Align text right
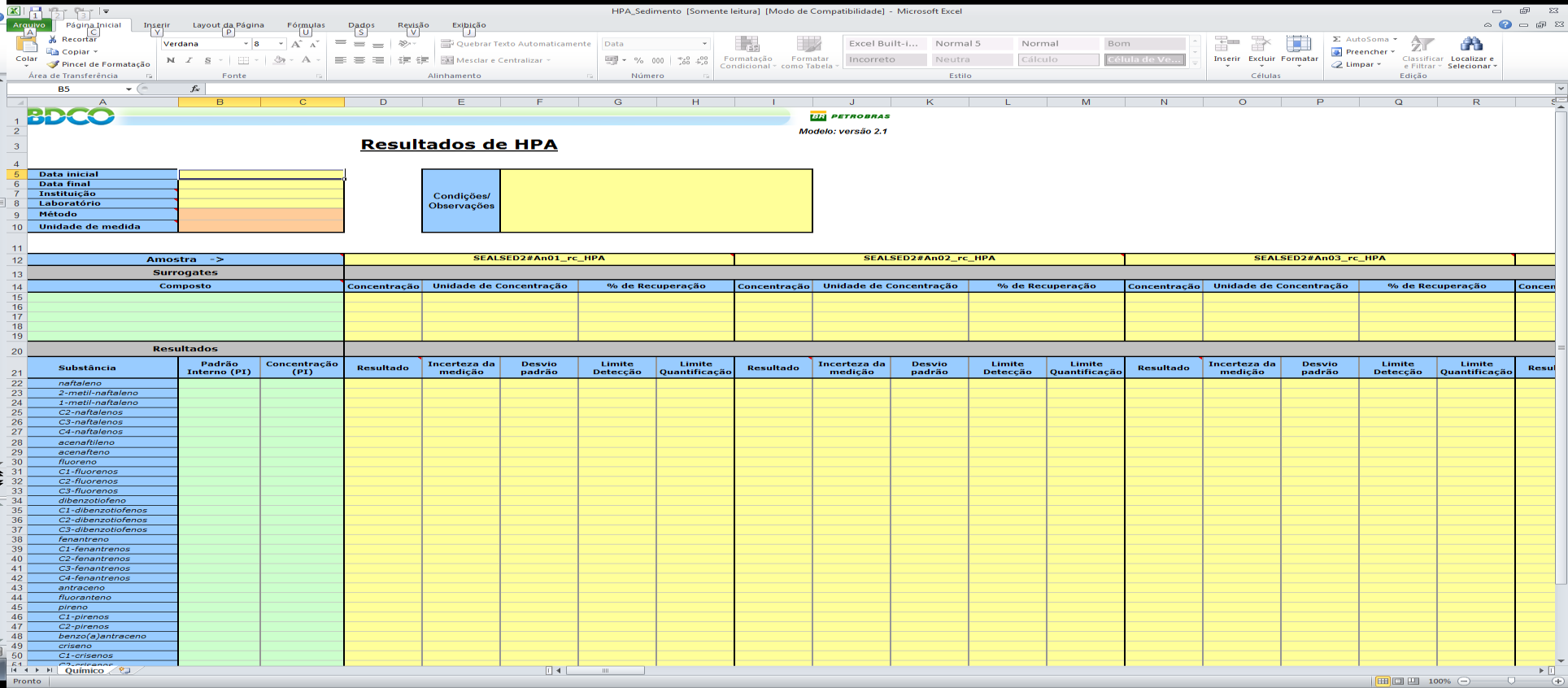Screen dimensions: 1568x688 click(x=378, y=60)
